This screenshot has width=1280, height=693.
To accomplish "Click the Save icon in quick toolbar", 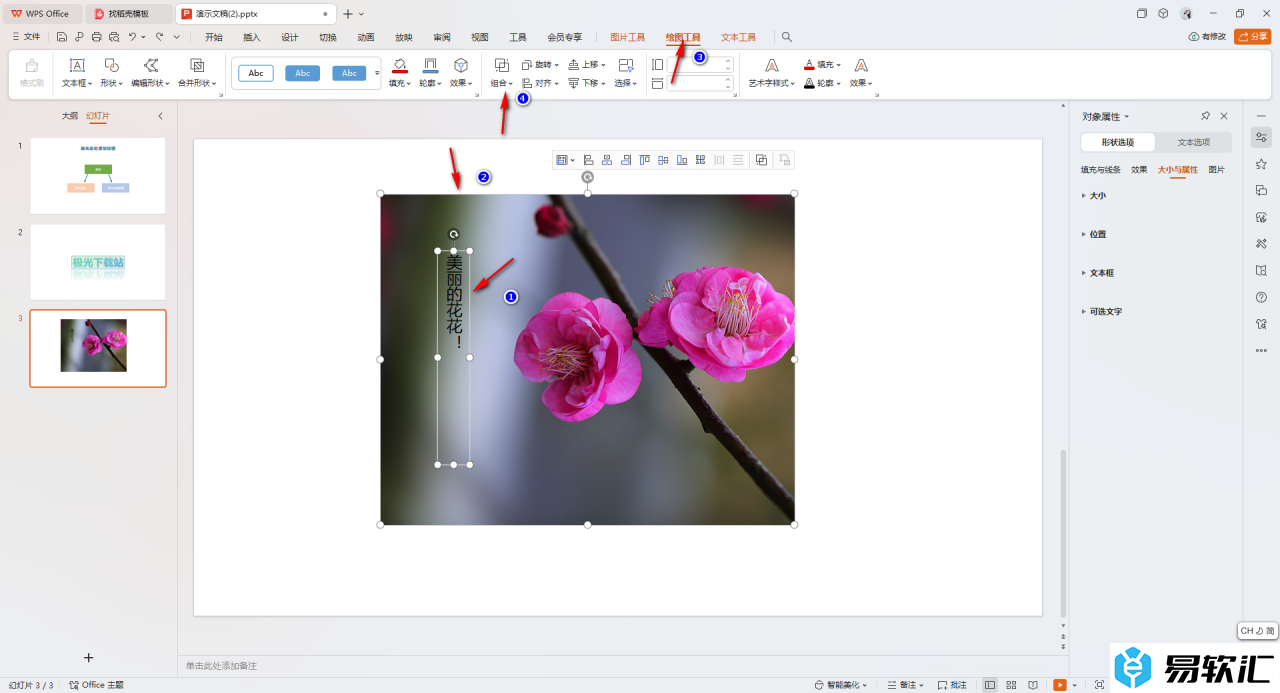I will (62, 37).
